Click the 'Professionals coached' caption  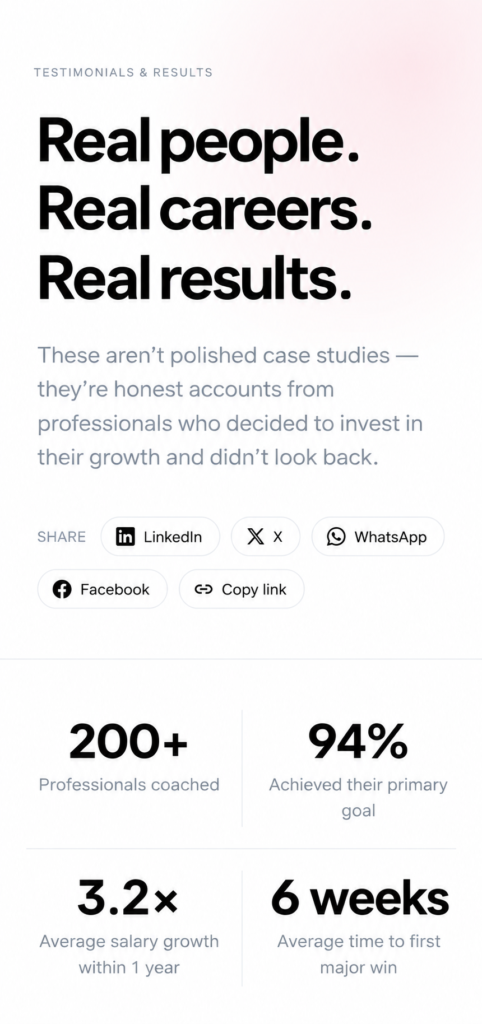(129, 784)
